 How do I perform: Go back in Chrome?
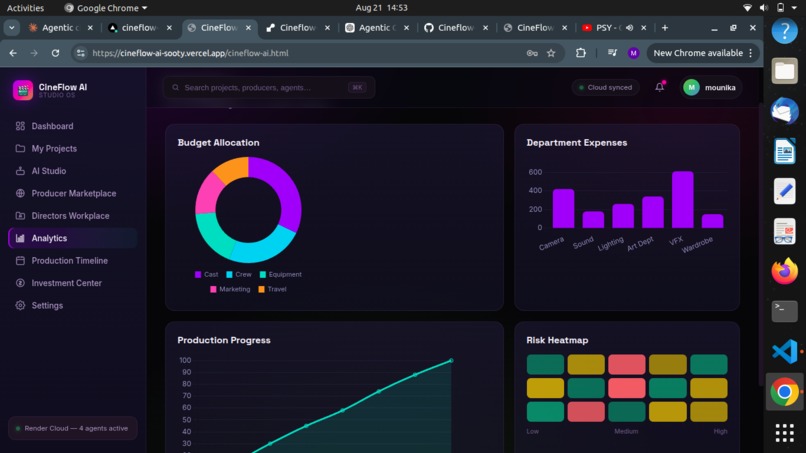[x=13, y=53]
